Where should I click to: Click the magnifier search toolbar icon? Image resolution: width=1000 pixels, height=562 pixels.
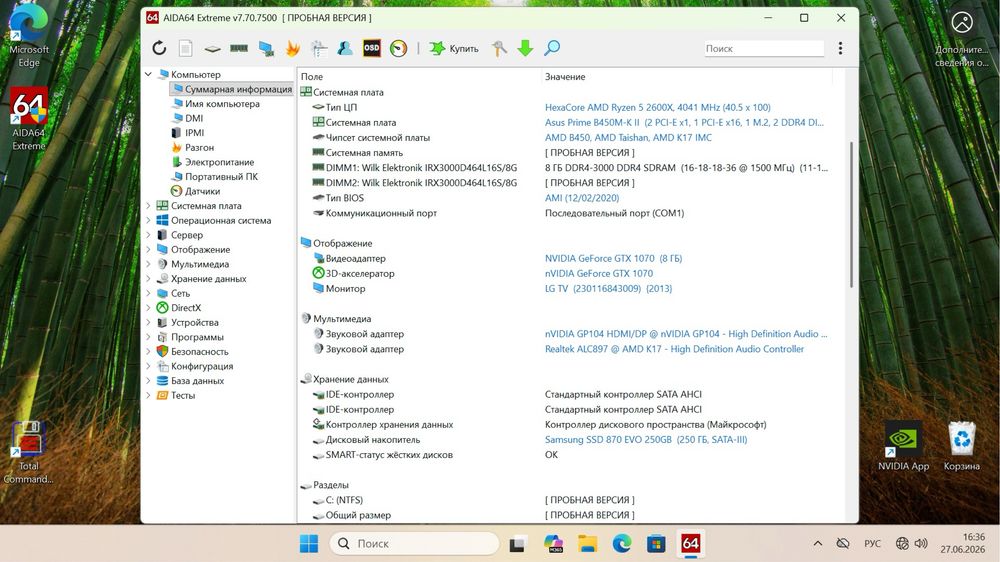tap(552, 48)
